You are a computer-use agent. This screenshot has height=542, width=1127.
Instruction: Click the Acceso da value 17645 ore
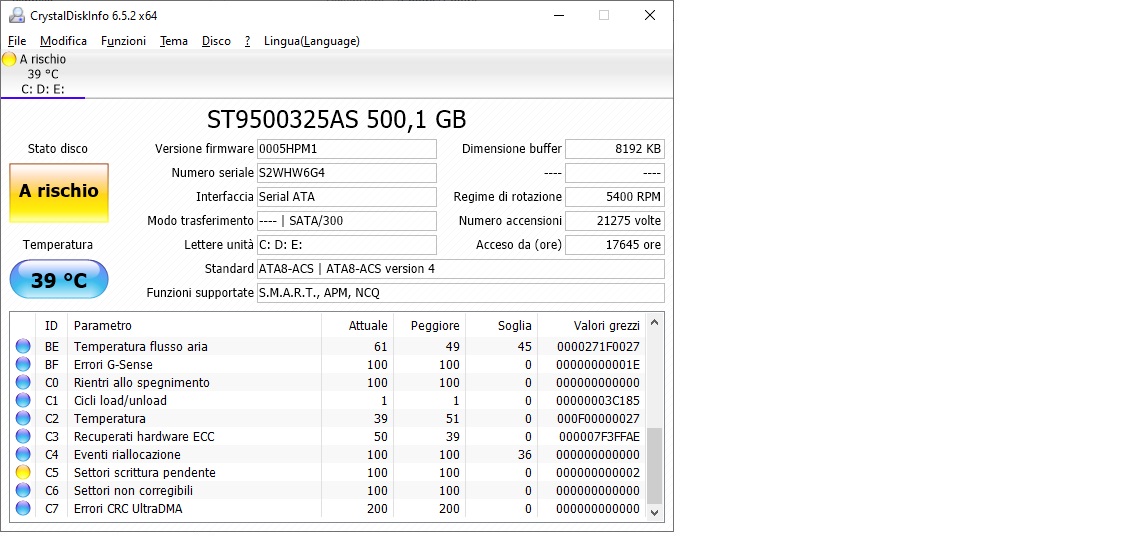coord(615,244)
